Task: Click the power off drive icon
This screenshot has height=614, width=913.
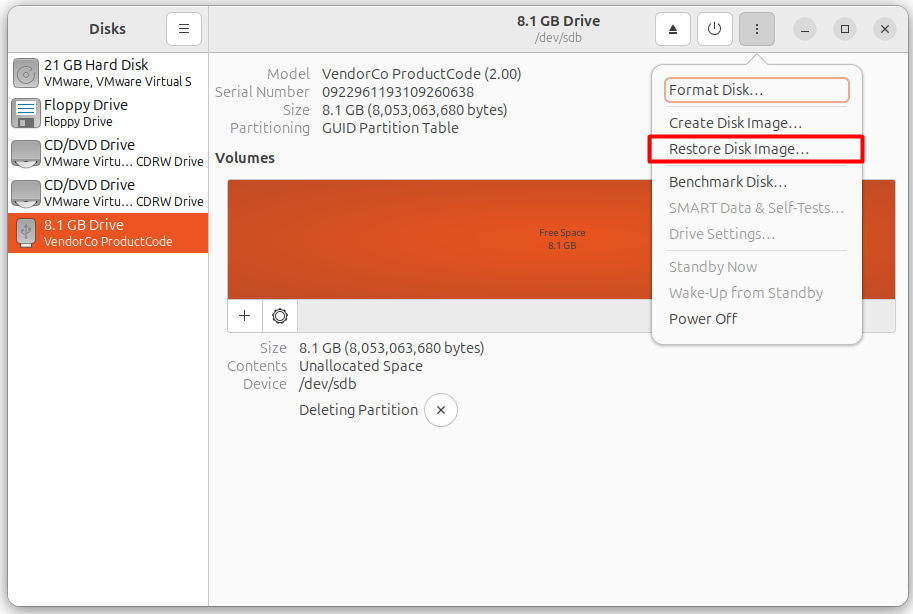Action: [x=714, y=29]
